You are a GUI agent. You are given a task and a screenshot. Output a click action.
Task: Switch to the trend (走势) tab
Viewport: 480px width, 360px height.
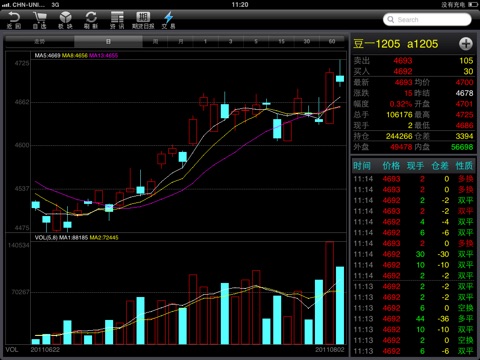tap(40, 41)
